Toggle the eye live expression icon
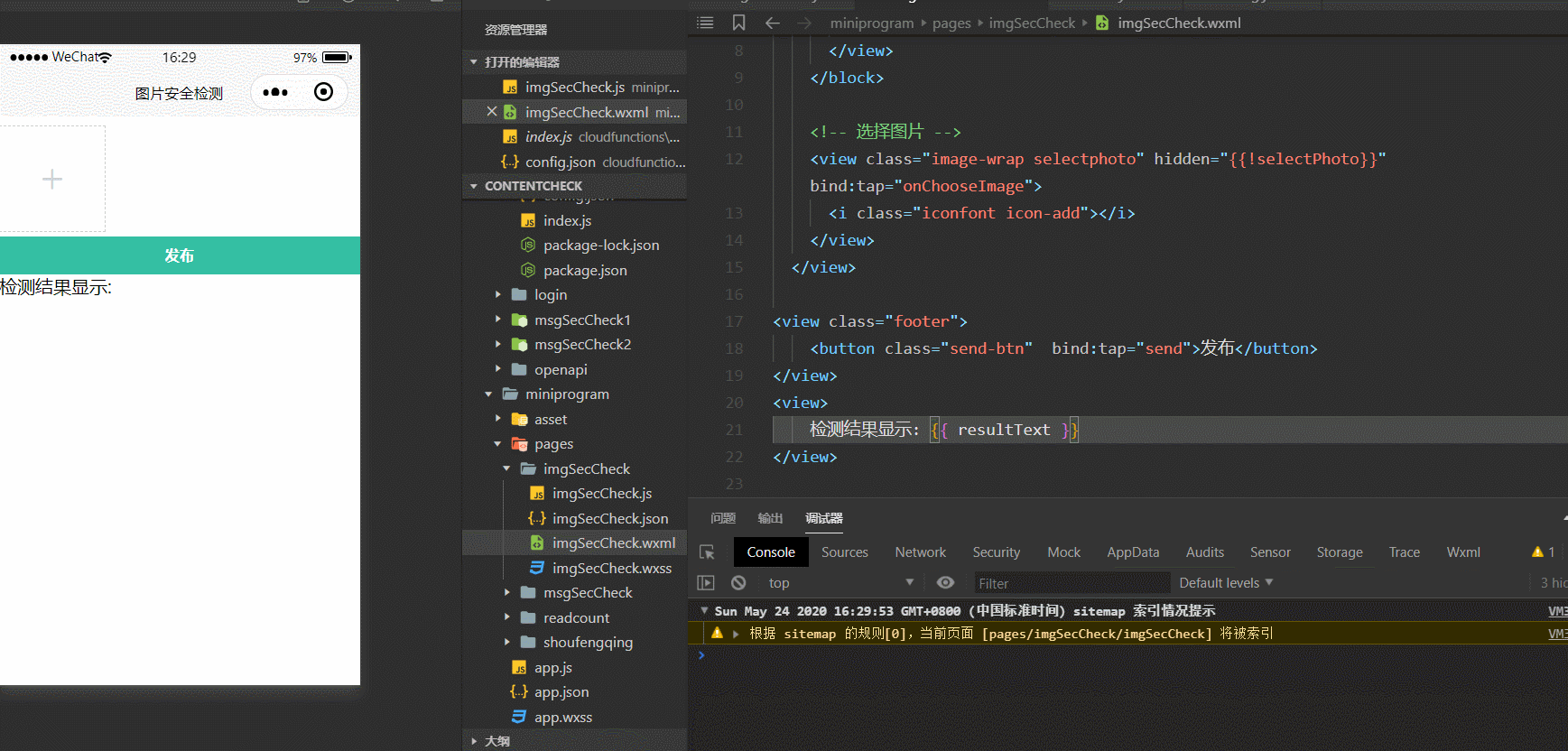The height and width of the screenshot is (751, 1568). pos(945,583)
